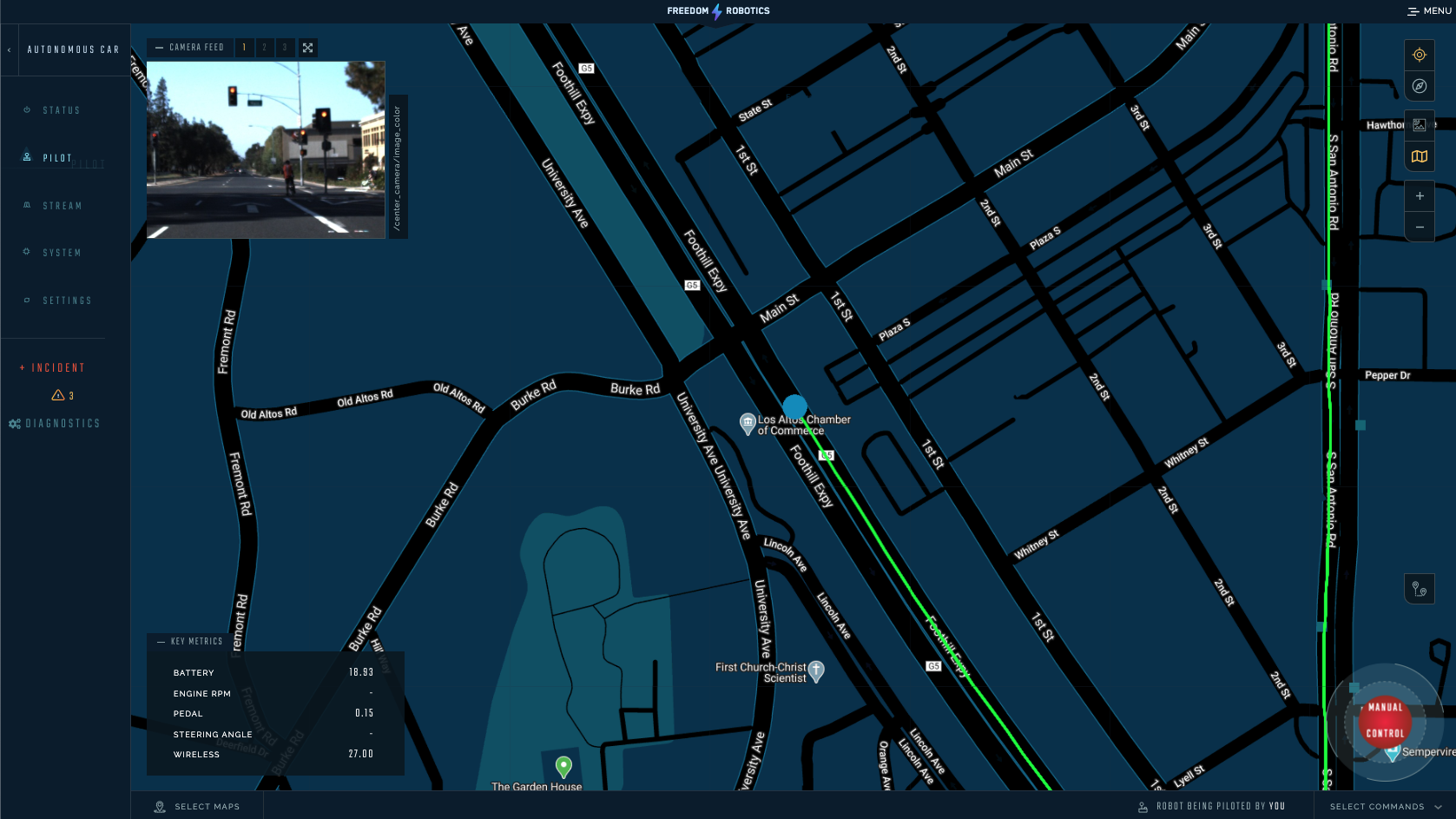The image size is (1456, 819).
Task: Click the System chip icon
Action: tap(27, 252)
